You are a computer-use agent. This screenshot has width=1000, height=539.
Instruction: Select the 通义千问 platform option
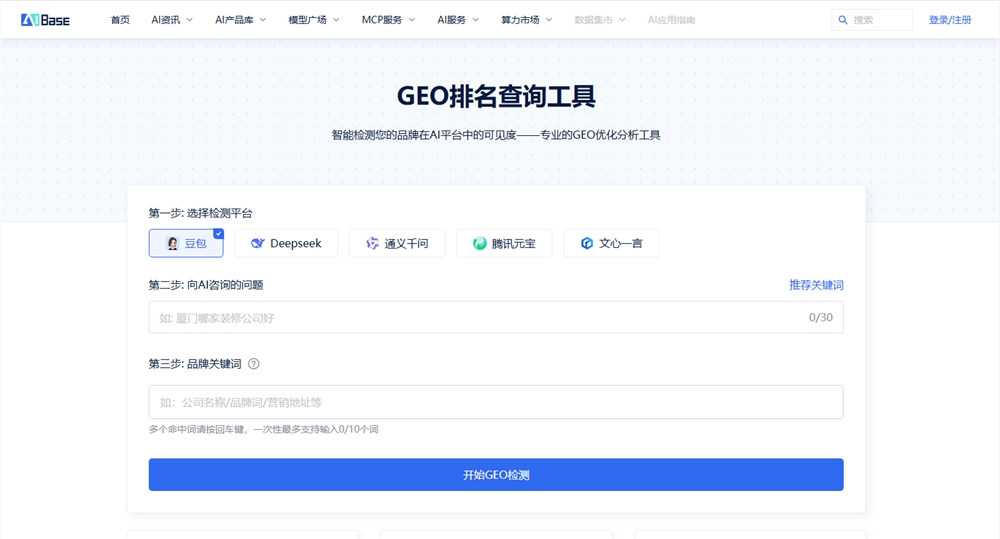click(x=397, y=243)
